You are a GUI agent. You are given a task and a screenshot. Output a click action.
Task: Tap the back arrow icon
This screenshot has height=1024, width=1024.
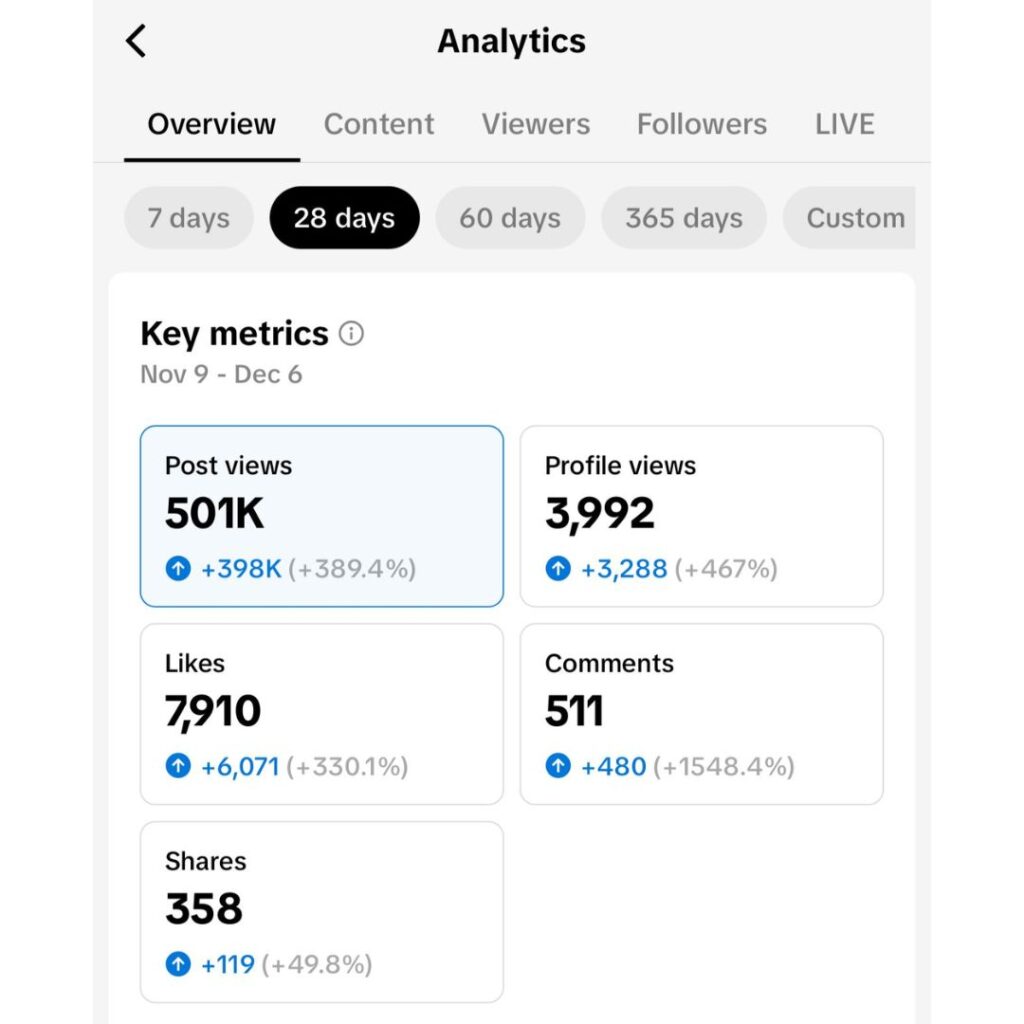pyautogui.click(x=136, y=41)
